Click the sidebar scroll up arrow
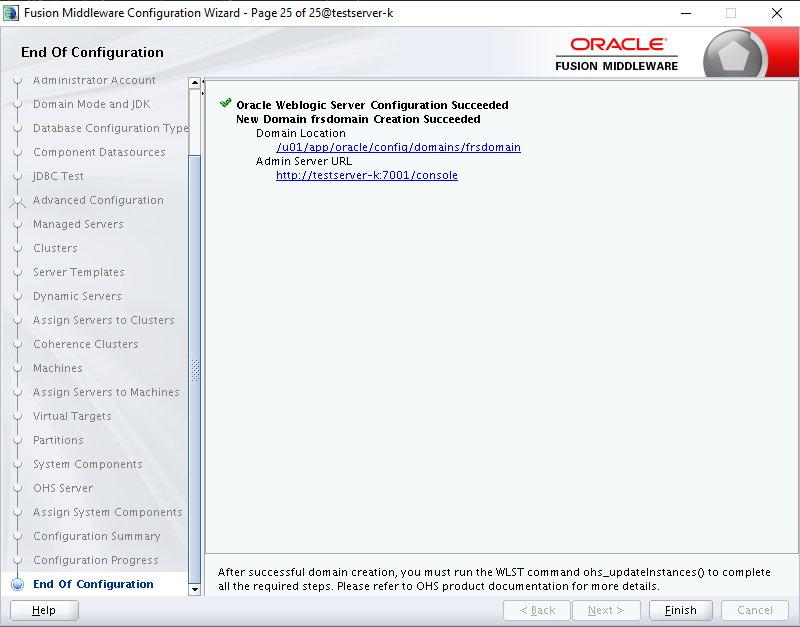The width and height of the screenshot is (800, 627). [194, 83]
